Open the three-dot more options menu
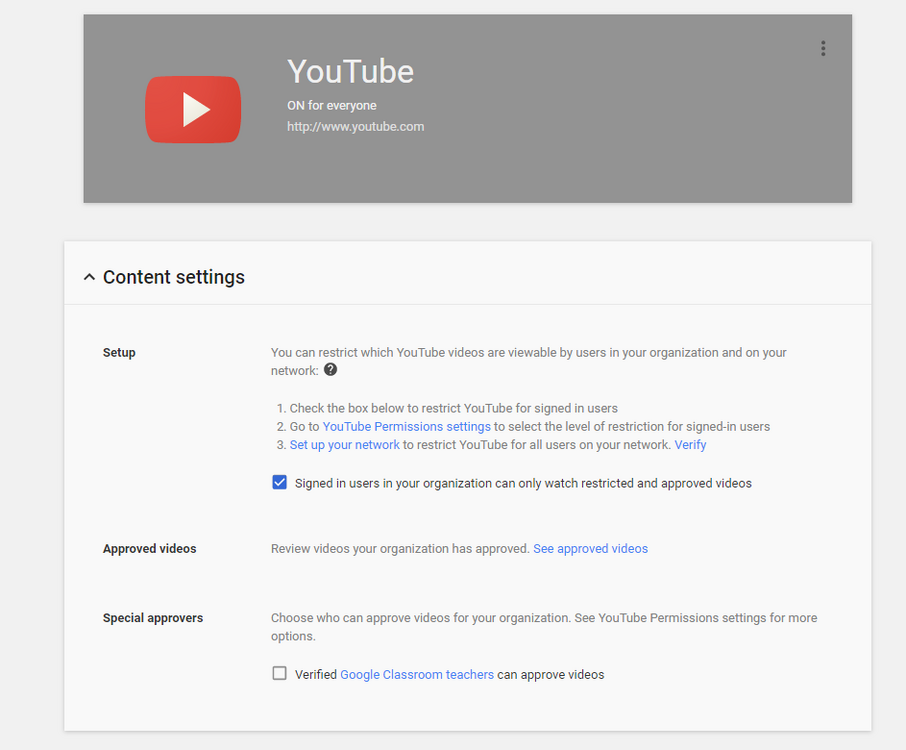 823,49
